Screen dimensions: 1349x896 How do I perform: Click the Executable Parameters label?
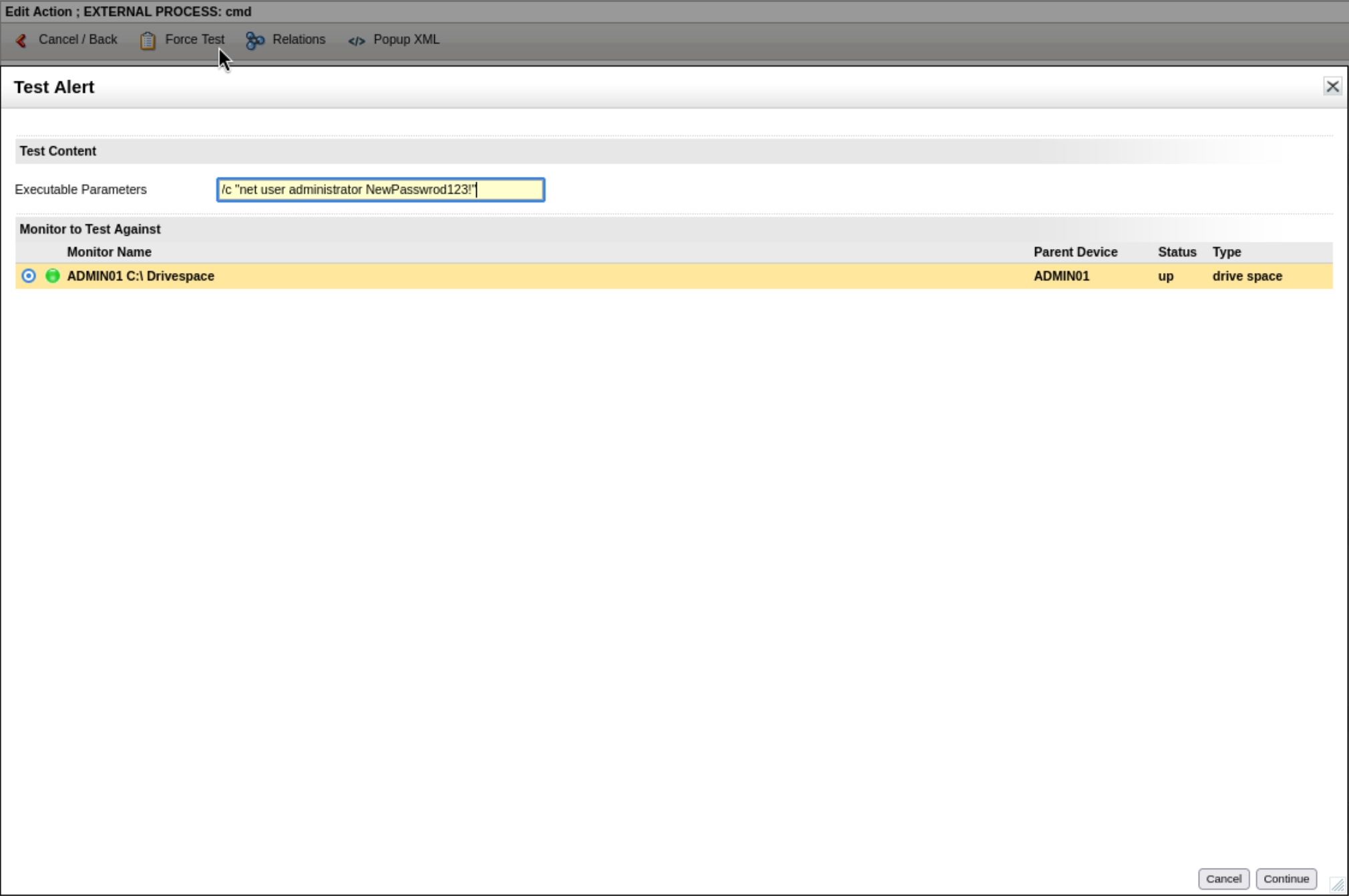click(x=81, y=190)
